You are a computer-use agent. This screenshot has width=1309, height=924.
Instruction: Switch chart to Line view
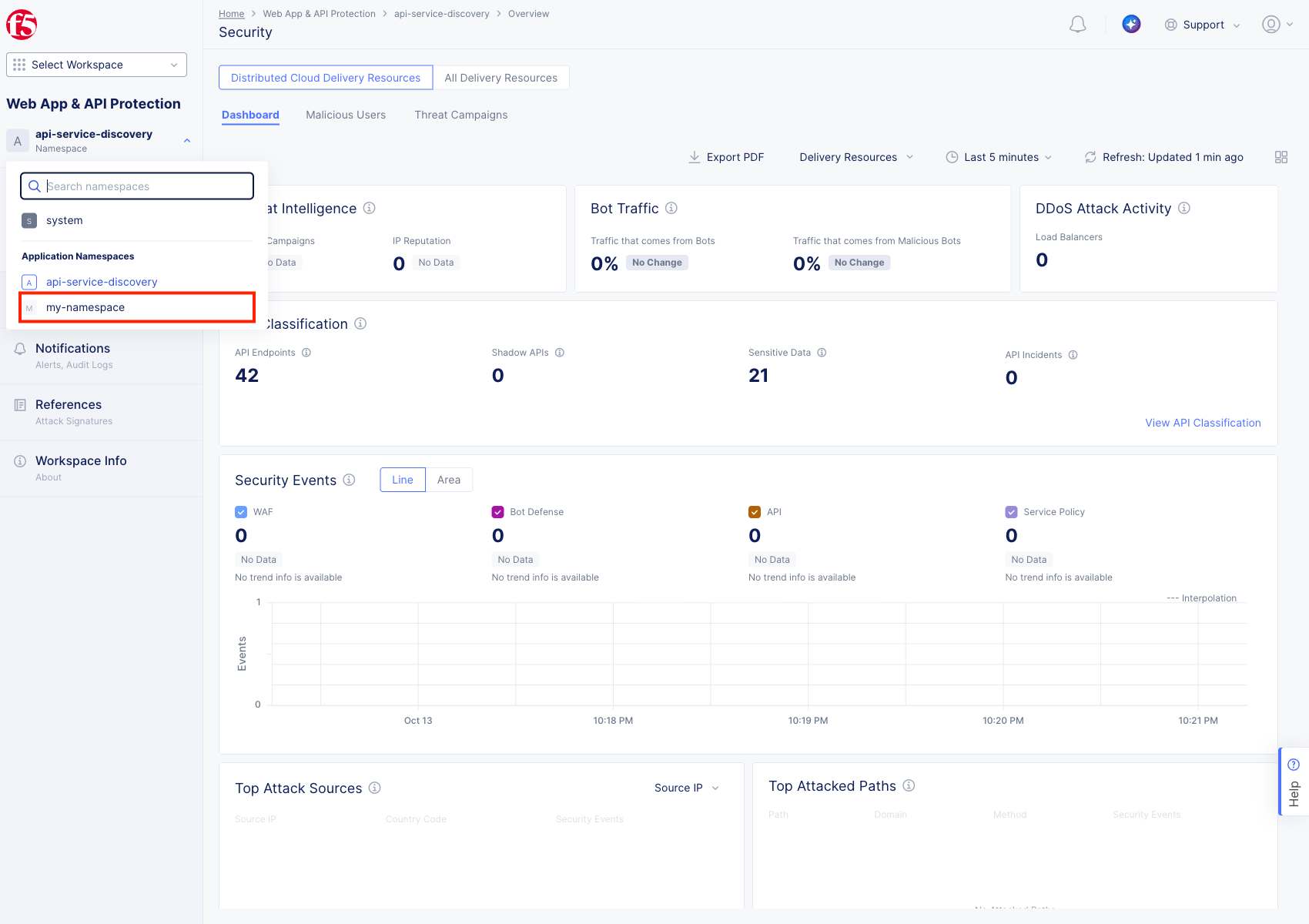tap(403, 480)
